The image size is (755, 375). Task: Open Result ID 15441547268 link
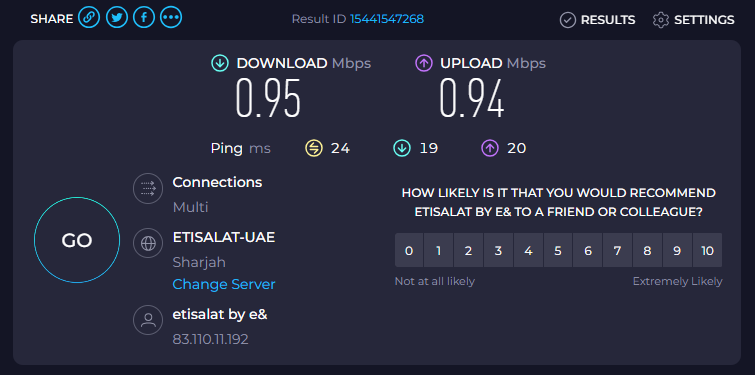point(387,19)
